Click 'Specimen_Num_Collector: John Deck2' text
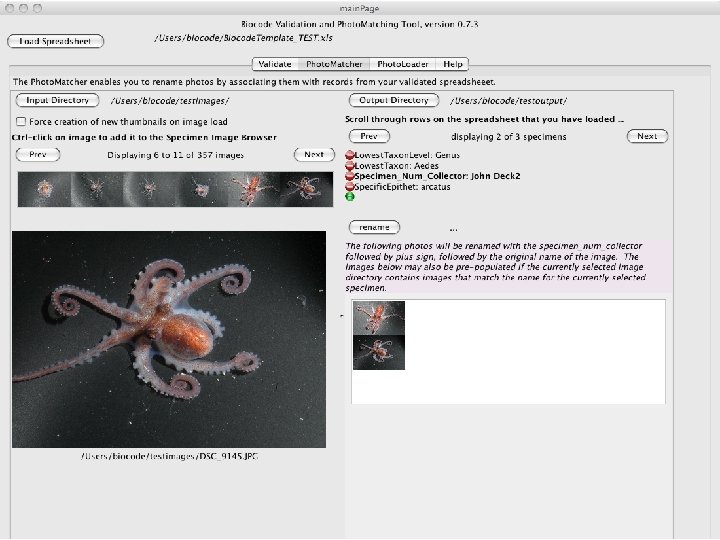The image size is (720, 540). pos(437,176)
